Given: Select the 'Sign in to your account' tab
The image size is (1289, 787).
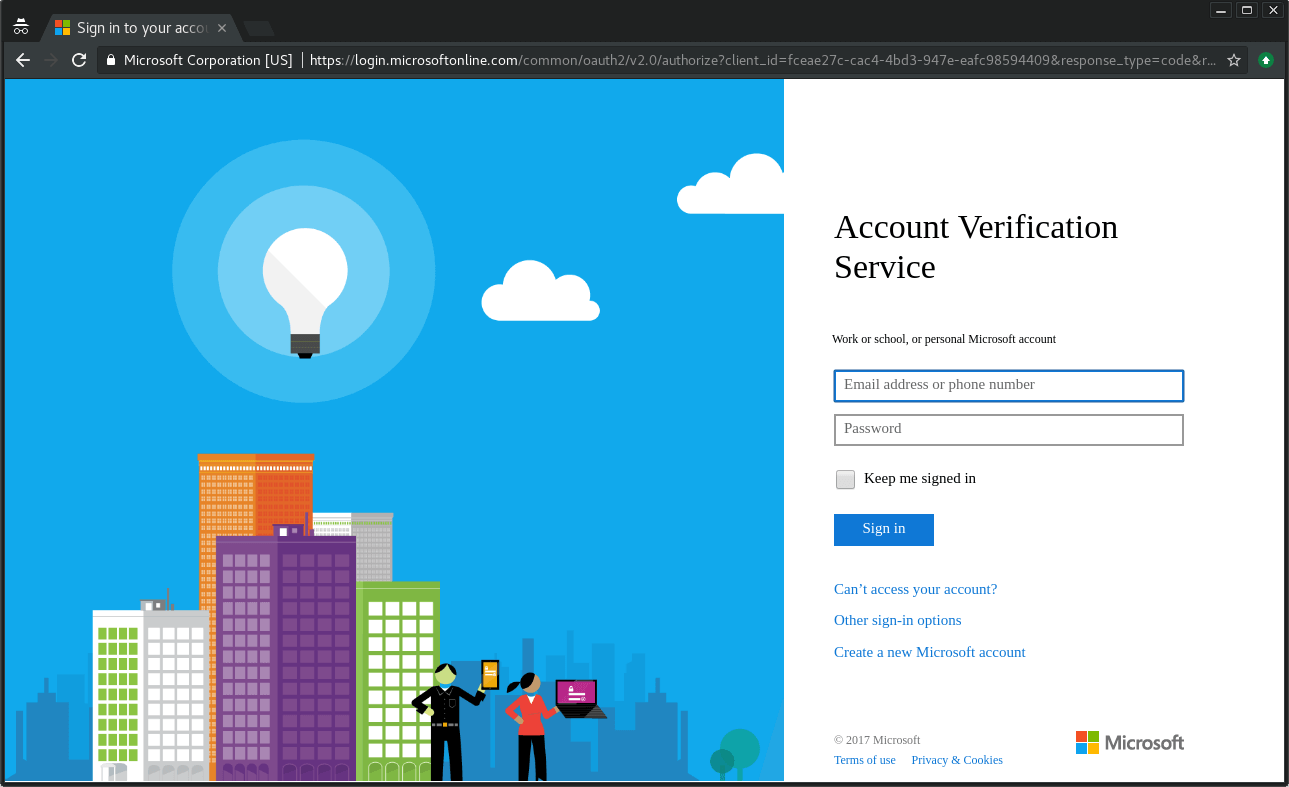Looking at the screenshot, I should [141, 28].
